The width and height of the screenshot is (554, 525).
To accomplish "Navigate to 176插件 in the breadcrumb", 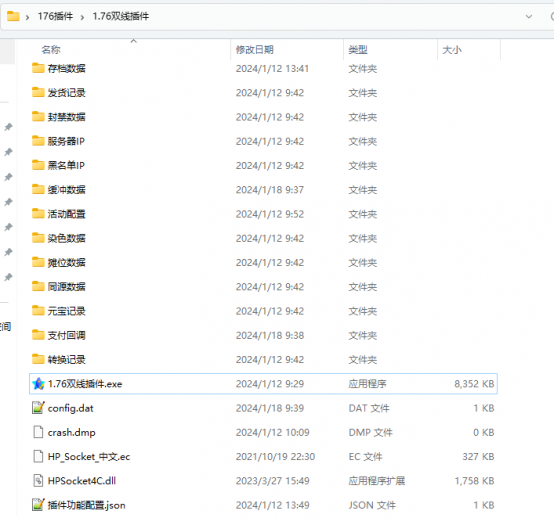I will [x=55, y=16].
